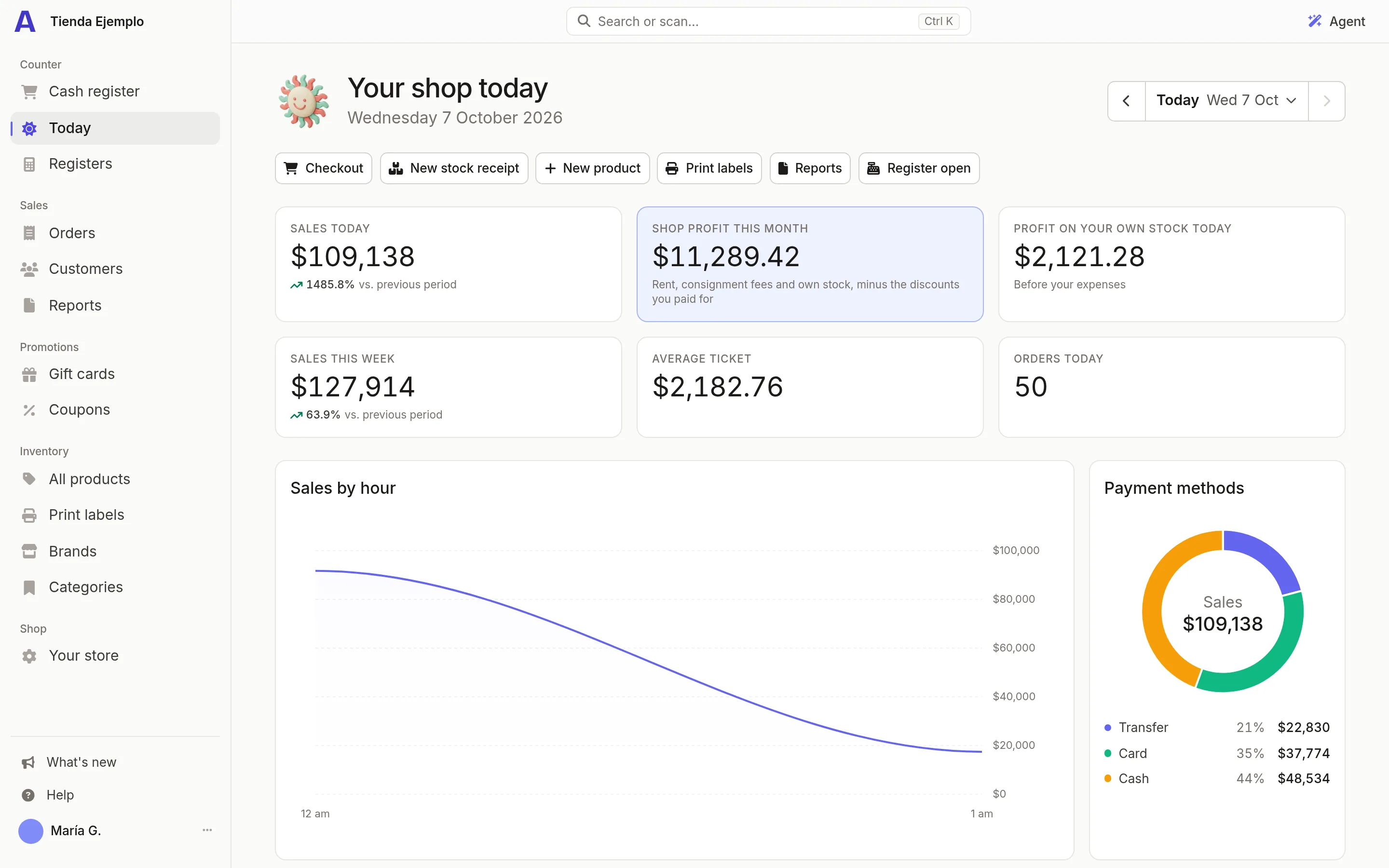Image resolution: width=1389 pixels, height=868 pixels.
Task: Click the New product button
Action: coord(592,168)
